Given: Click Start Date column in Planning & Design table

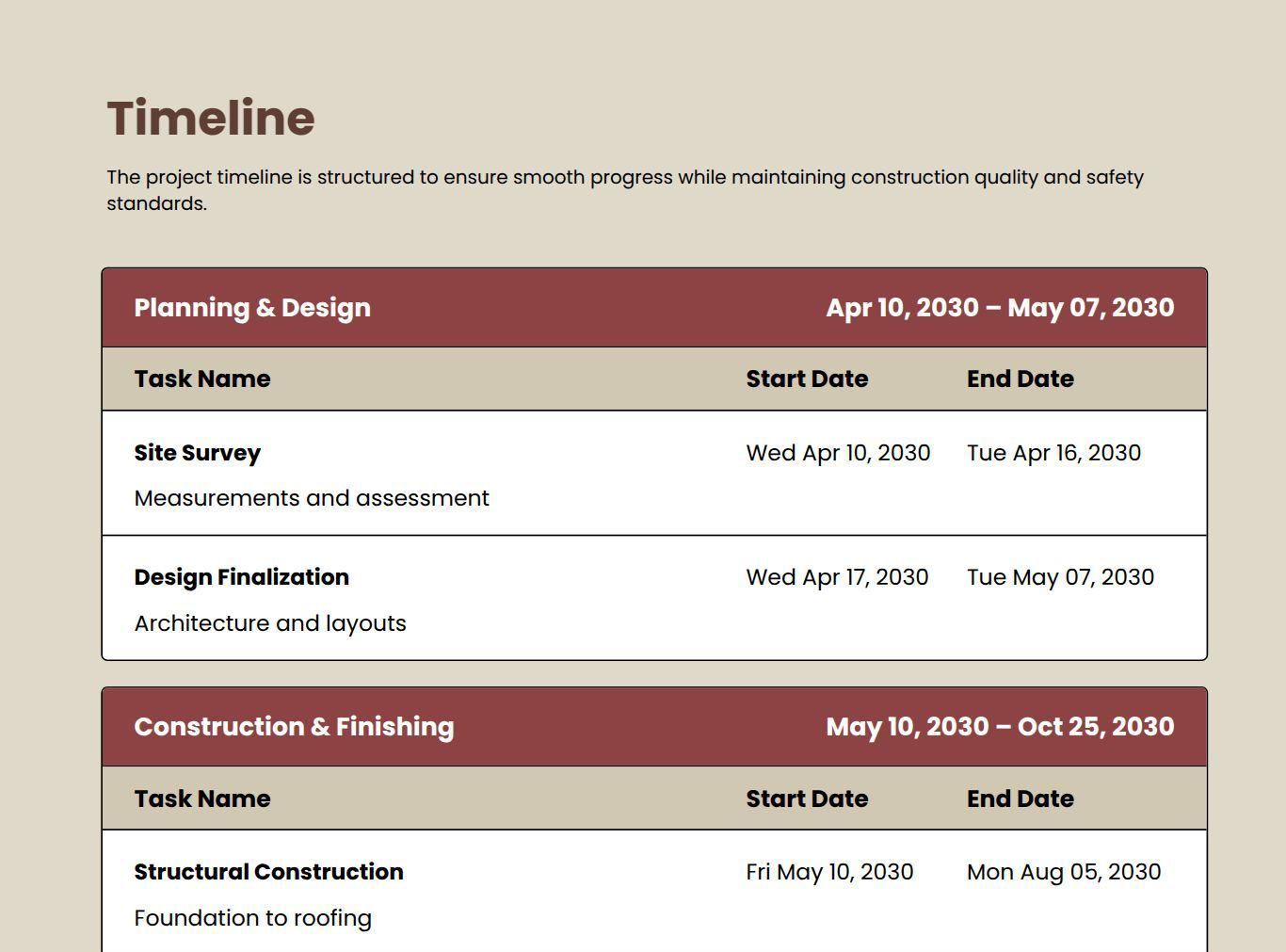Looking at the screenshot, I should 807,379.
